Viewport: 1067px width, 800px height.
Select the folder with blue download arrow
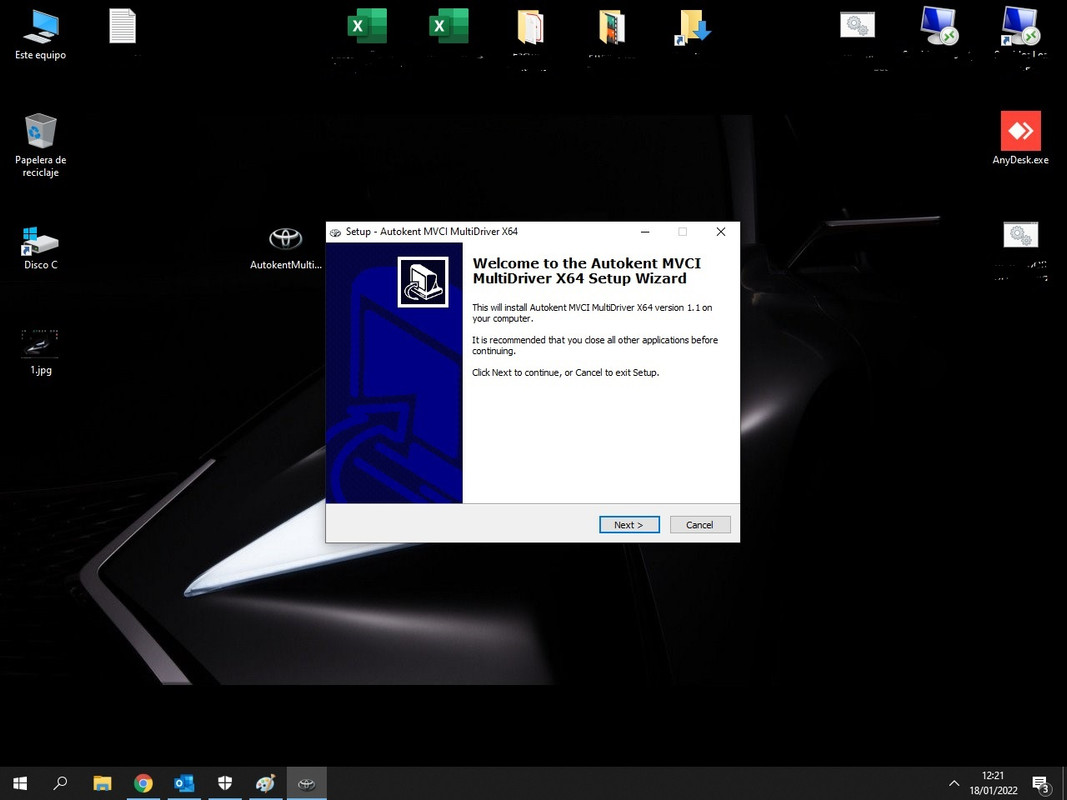coord(693,27)
